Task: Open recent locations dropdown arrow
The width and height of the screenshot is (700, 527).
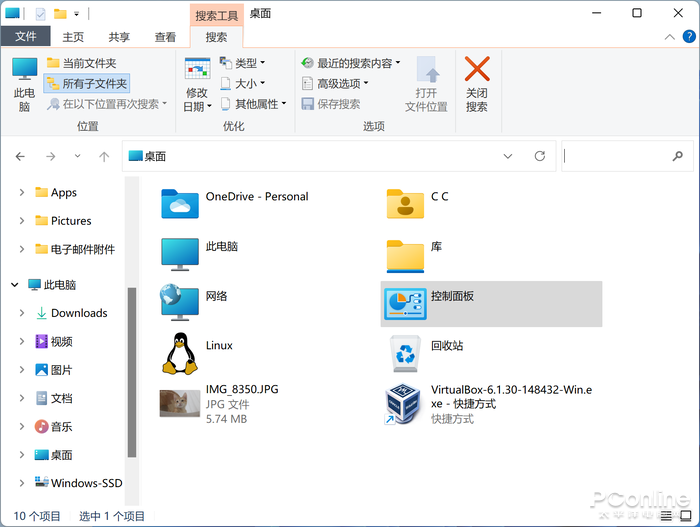Action: point(77,156)
